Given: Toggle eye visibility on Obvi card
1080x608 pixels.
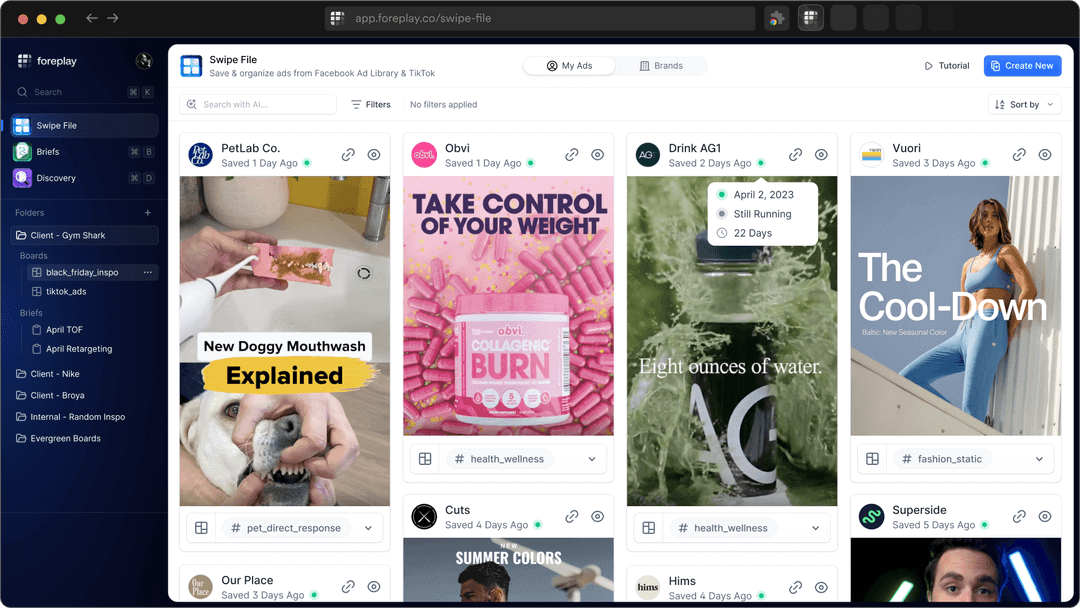Looking at the screenshot, I should 597,155.
